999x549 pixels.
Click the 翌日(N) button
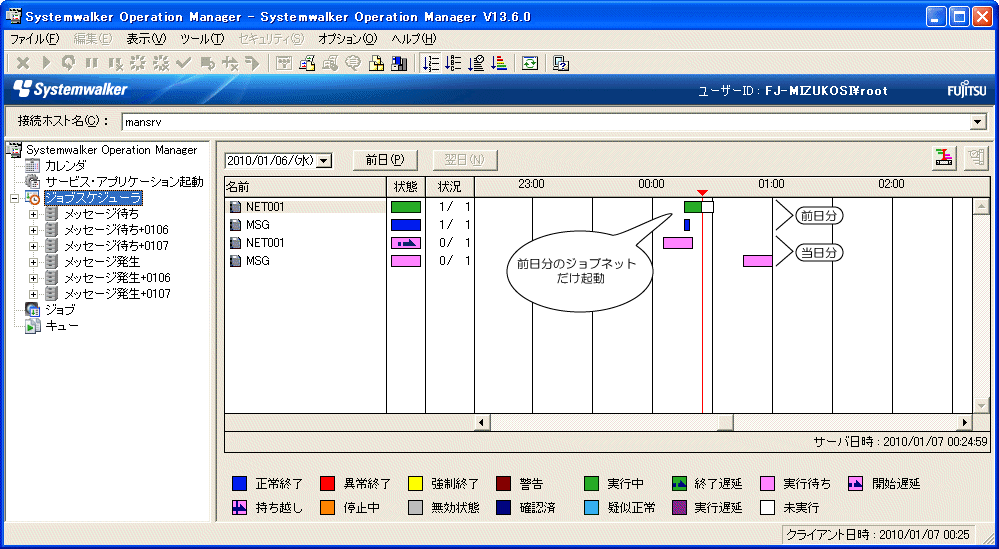465,160
